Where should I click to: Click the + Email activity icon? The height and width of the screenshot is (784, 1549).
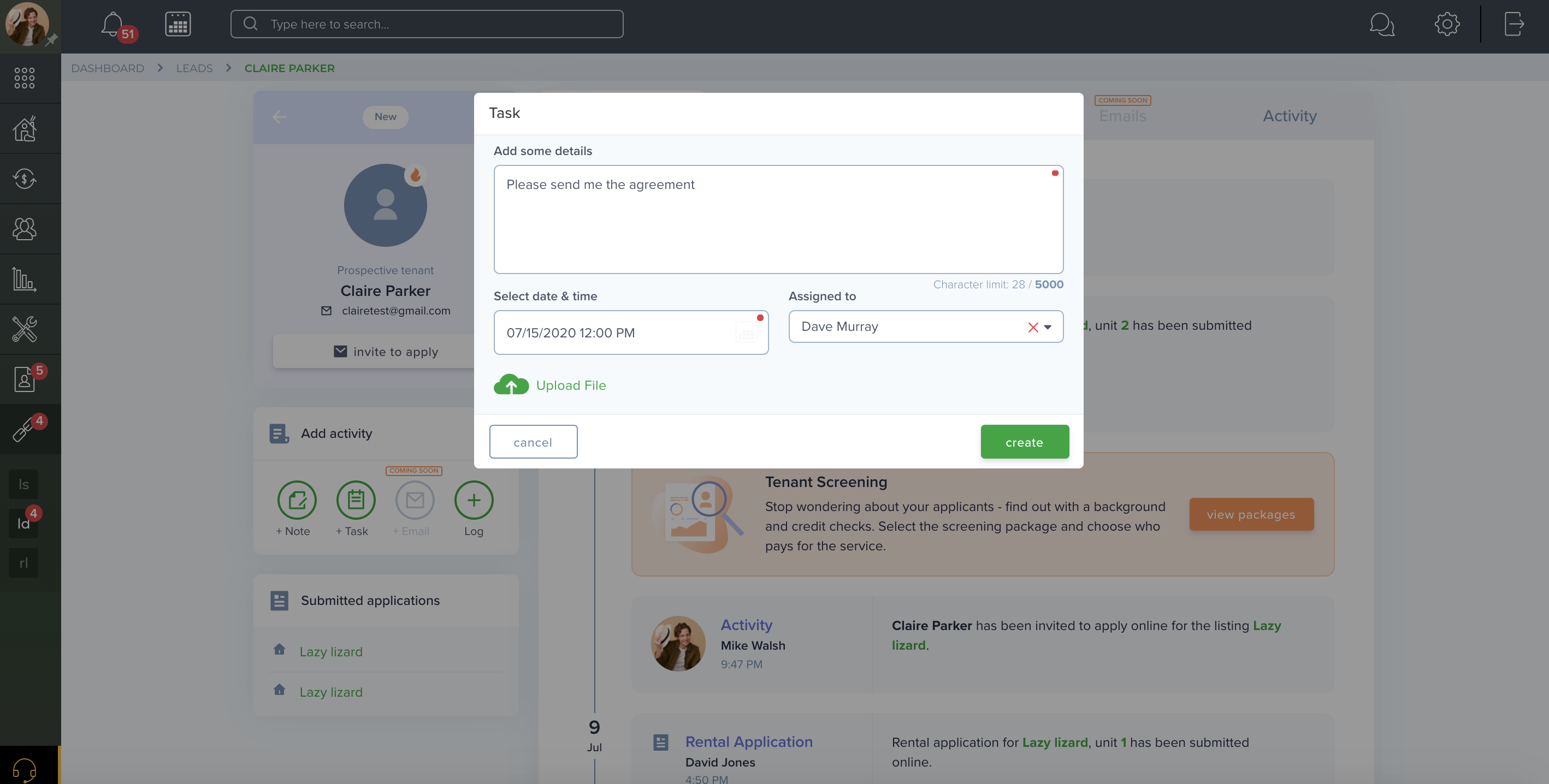[x=415, y=500]
